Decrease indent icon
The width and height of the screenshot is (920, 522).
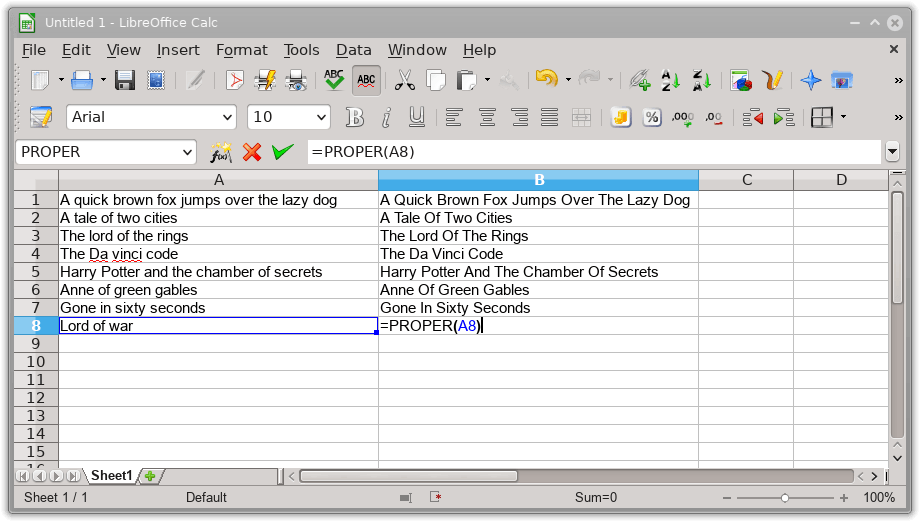753,117
